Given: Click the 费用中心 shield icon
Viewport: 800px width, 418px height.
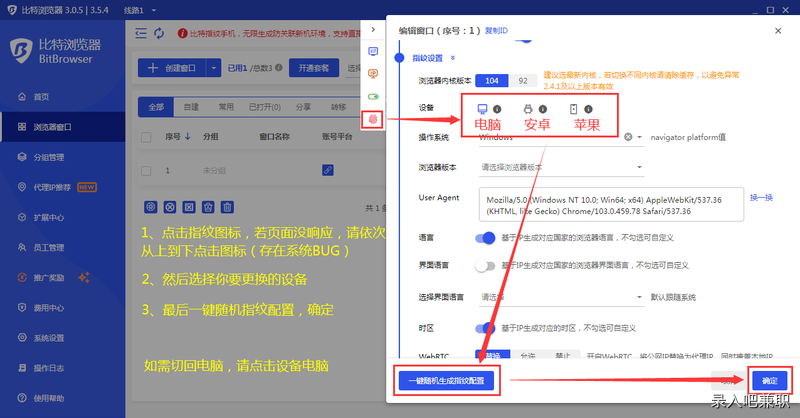Looking at the screenshot, I should pyautogui.click(x=22, y=308).
